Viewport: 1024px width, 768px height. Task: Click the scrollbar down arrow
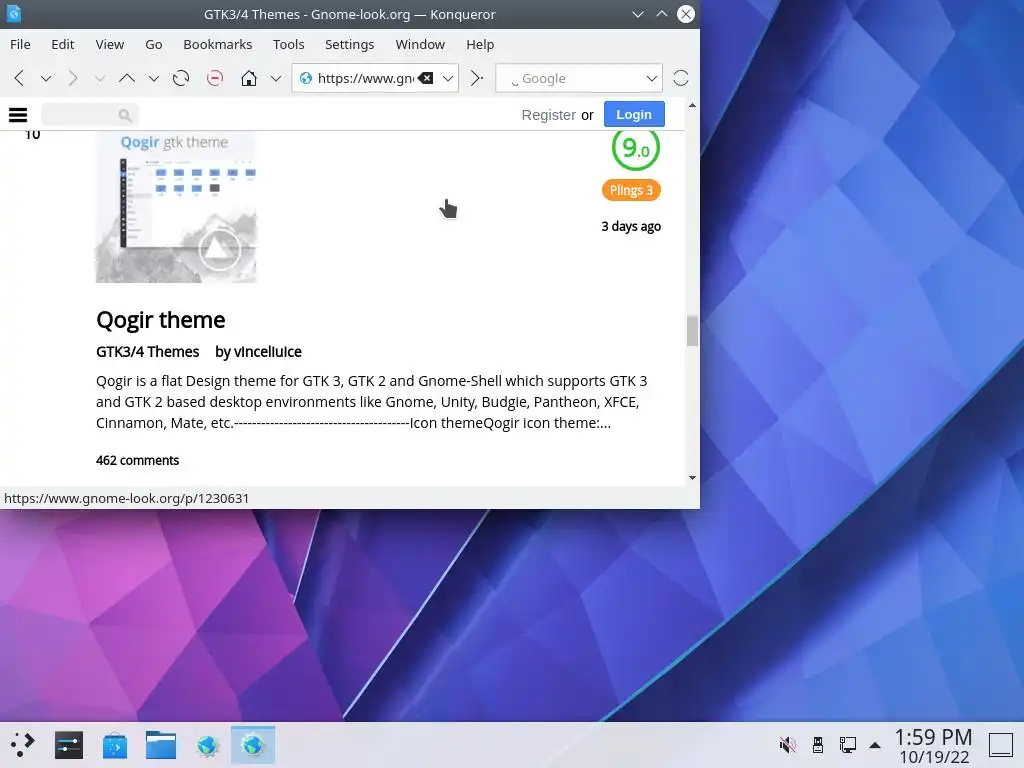pos(692,478)
